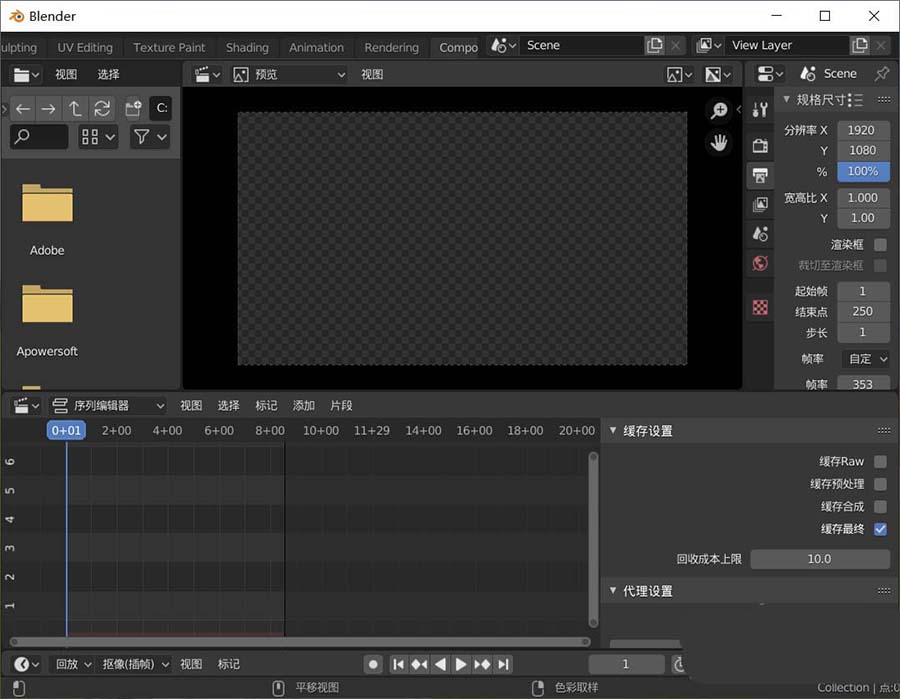Image resolution: width=900 pixels, height=699 pixels.
Task: Adjust the 回收成本上限 value slider
Action: (819, 558)
